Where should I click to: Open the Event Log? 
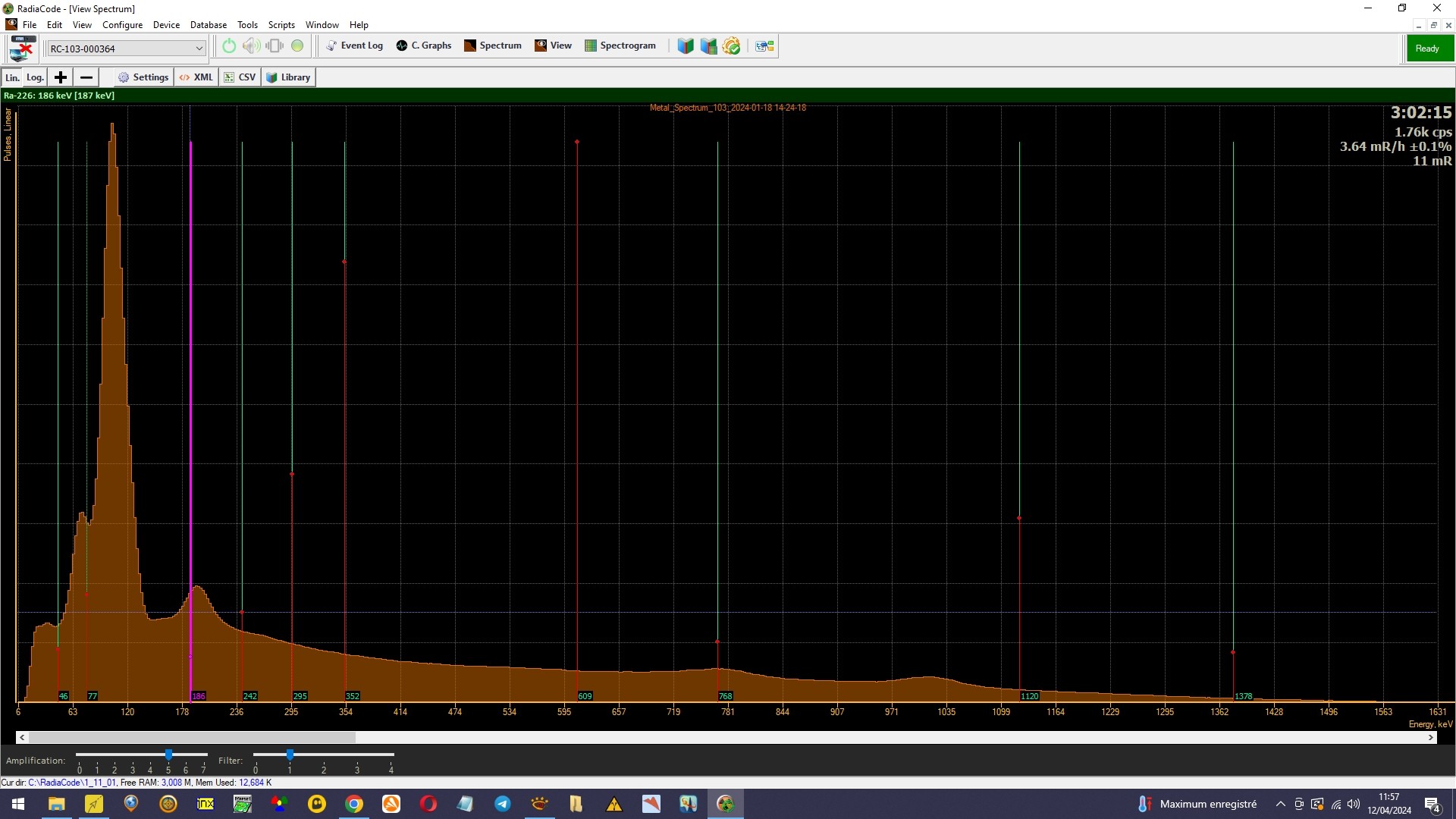(x=354, y=45)
